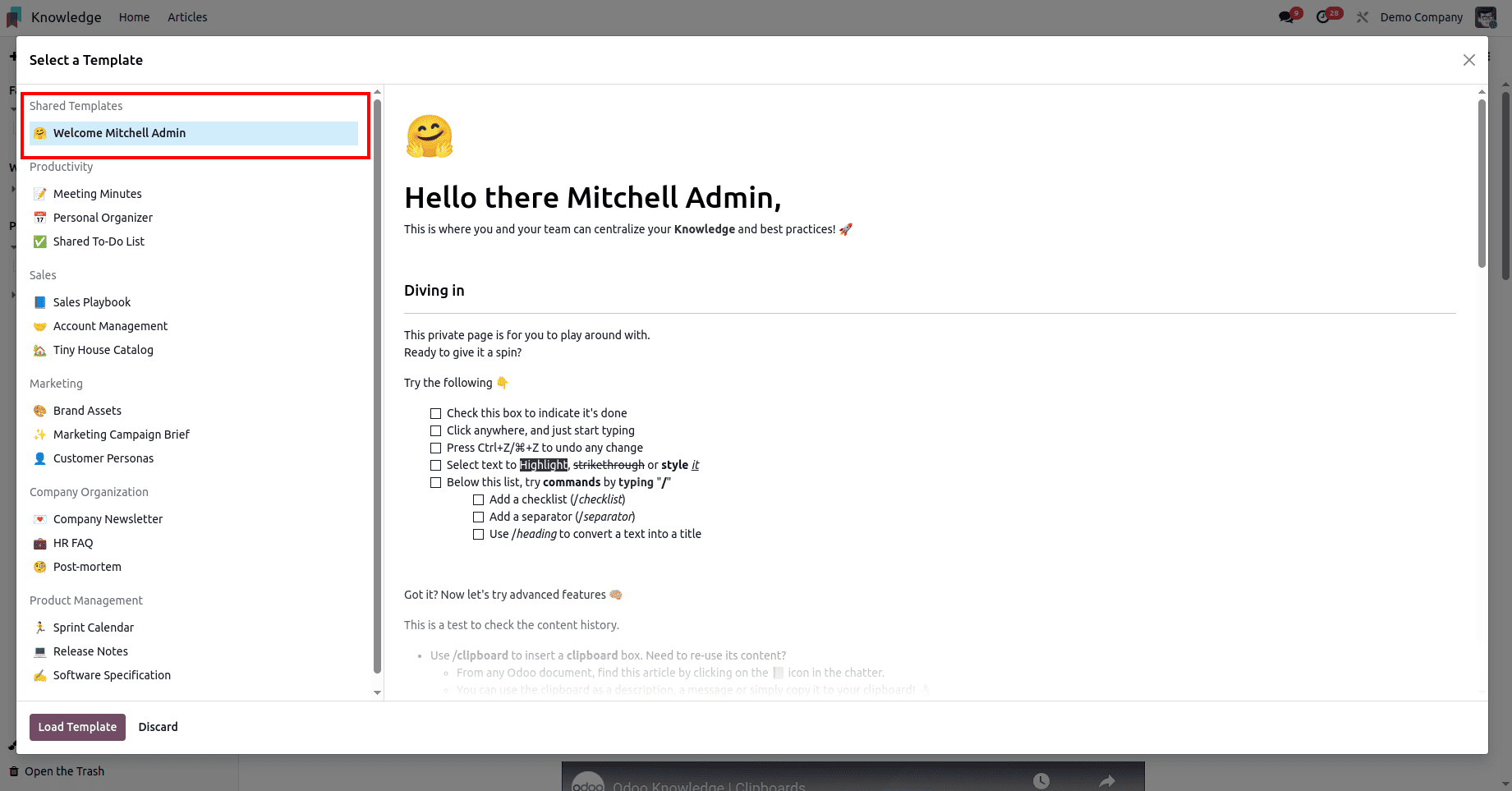Screen dimensions: 1512x791
Task: Click the Knowledge app title
Action: click(x=66, y=17)
